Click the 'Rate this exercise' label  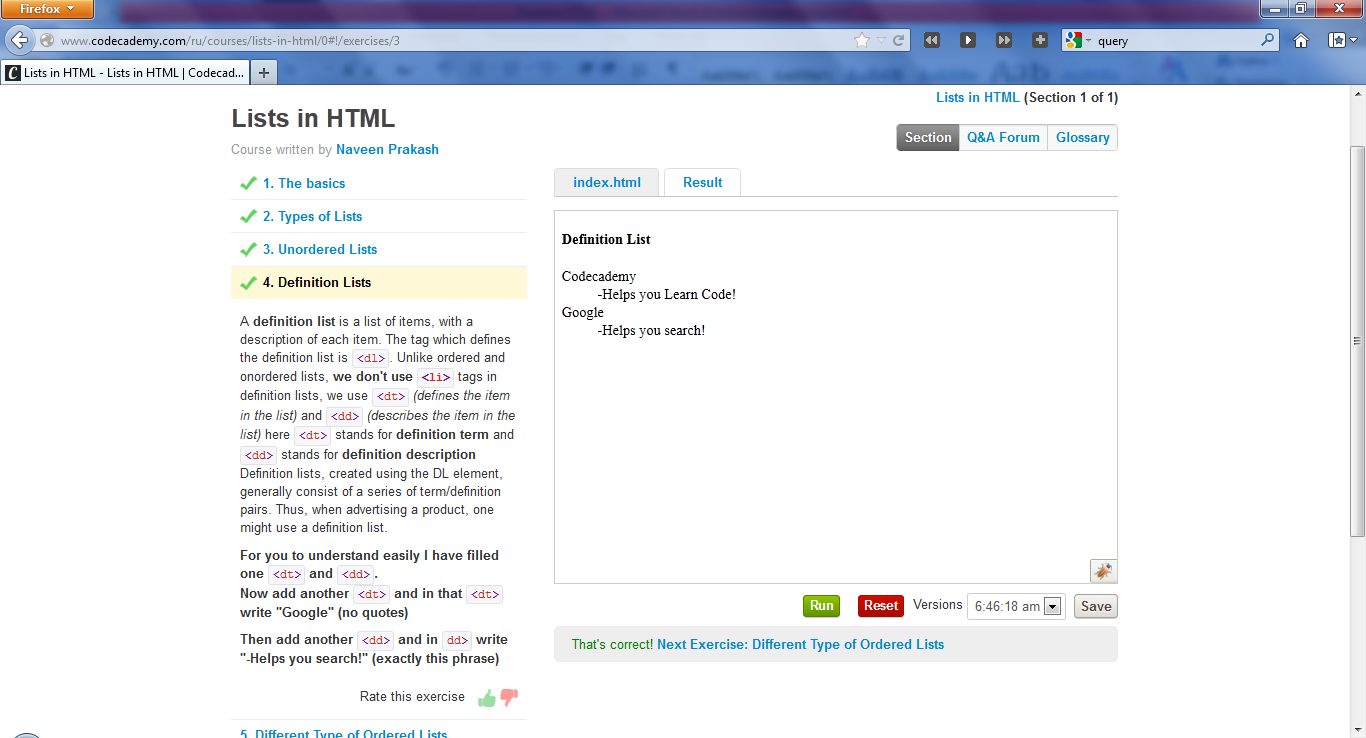click(412, 696)
